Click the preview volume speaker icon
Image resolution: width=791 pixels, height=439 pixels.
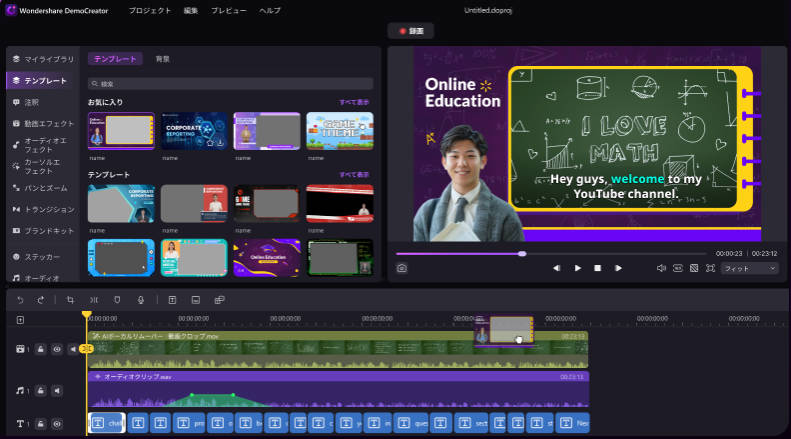(661, 268)
